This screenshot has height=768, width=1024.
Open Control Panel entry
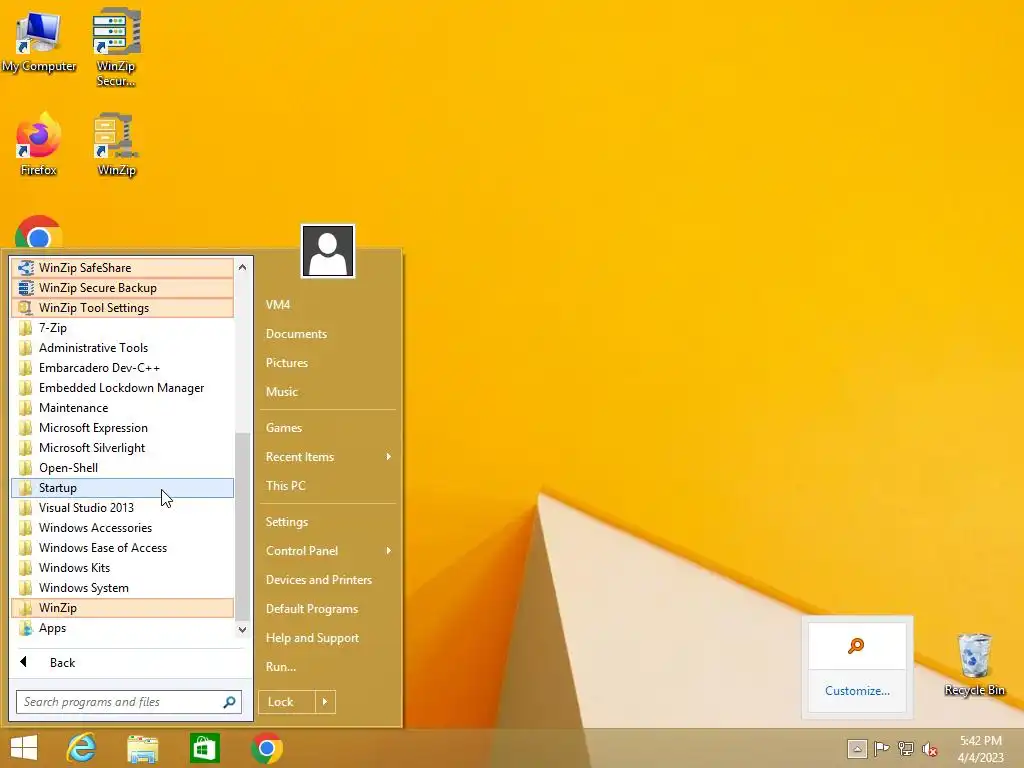coord(327,551)
